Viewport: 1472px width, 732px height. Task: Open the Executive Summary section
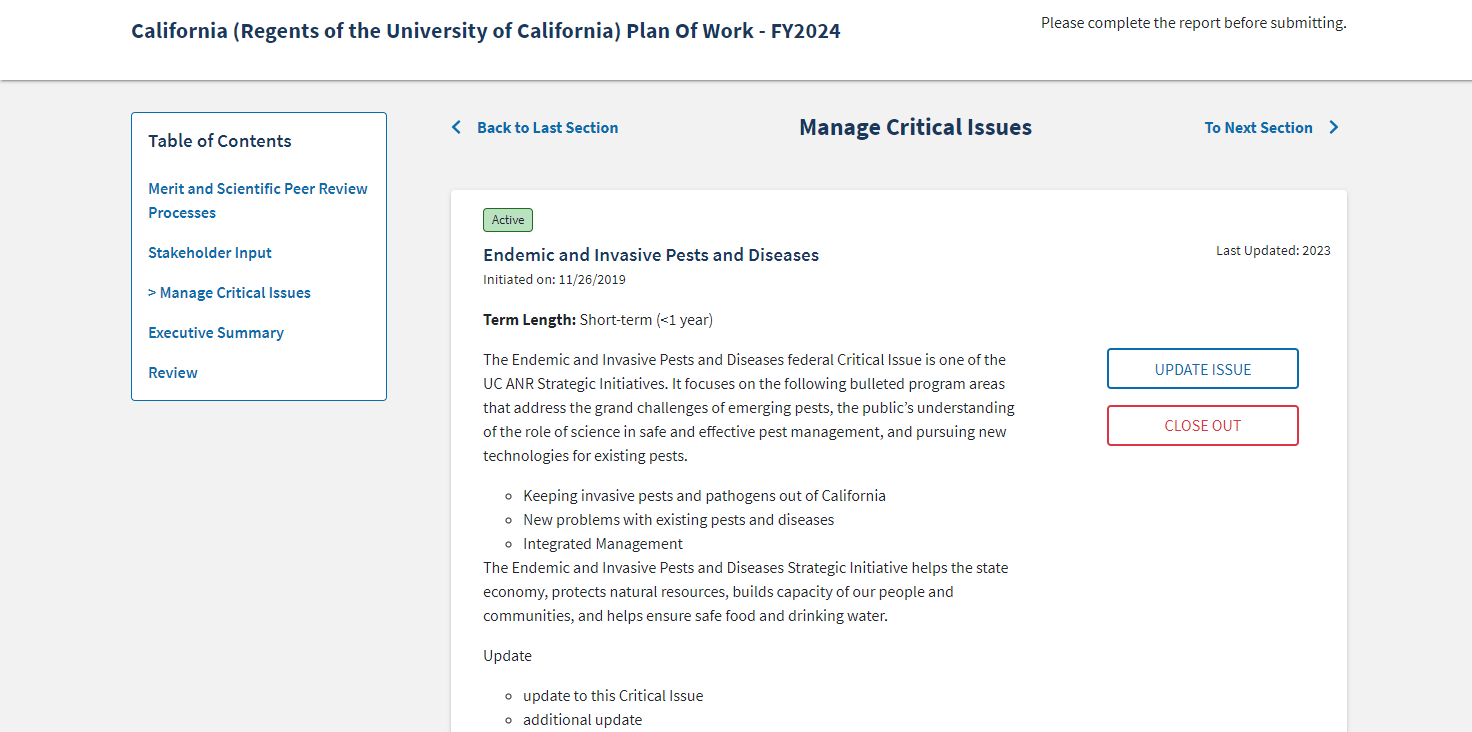coord(216,333)
